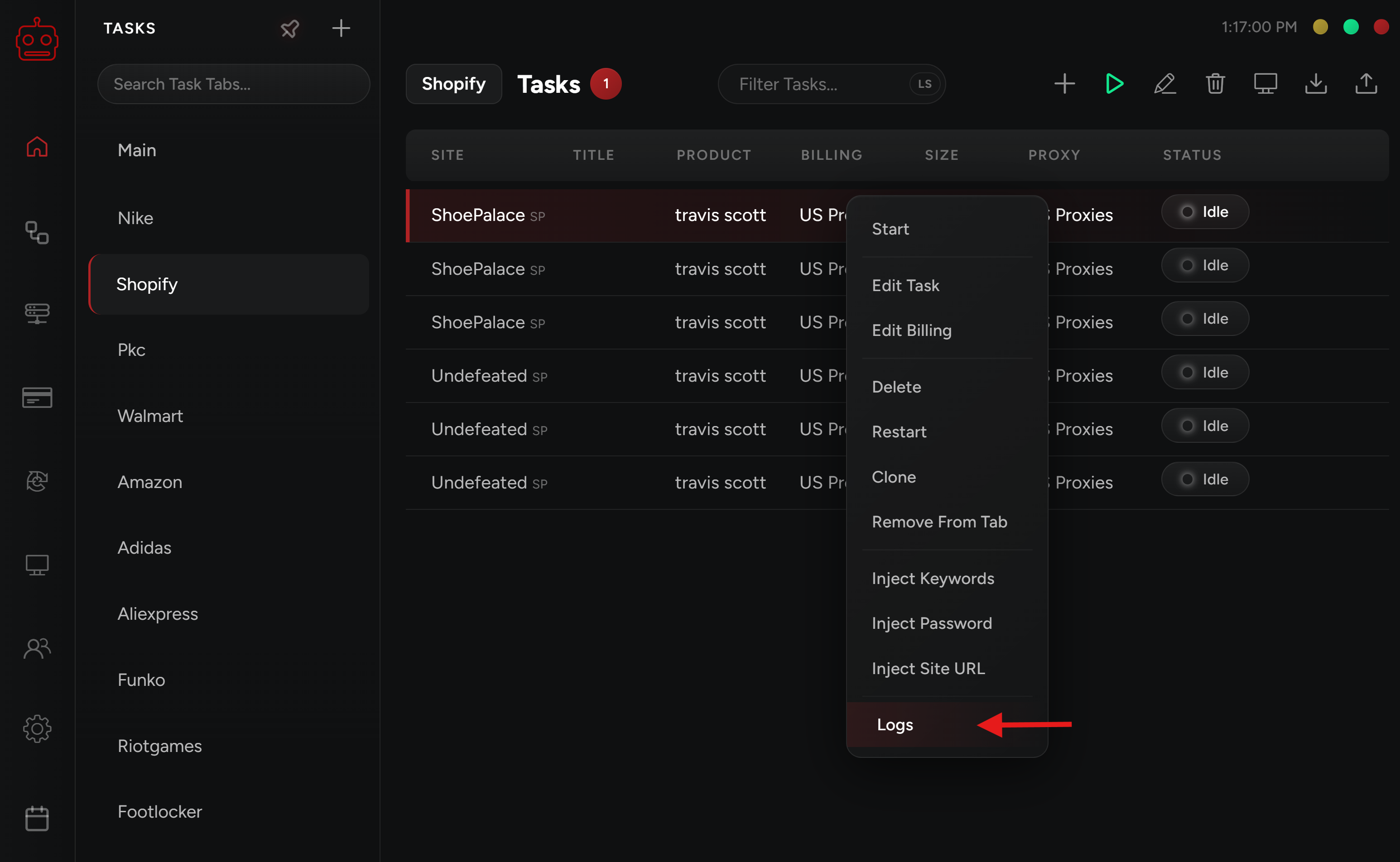Select Clone from the context menu
The image size is (1400, 862).
point(894,477)
